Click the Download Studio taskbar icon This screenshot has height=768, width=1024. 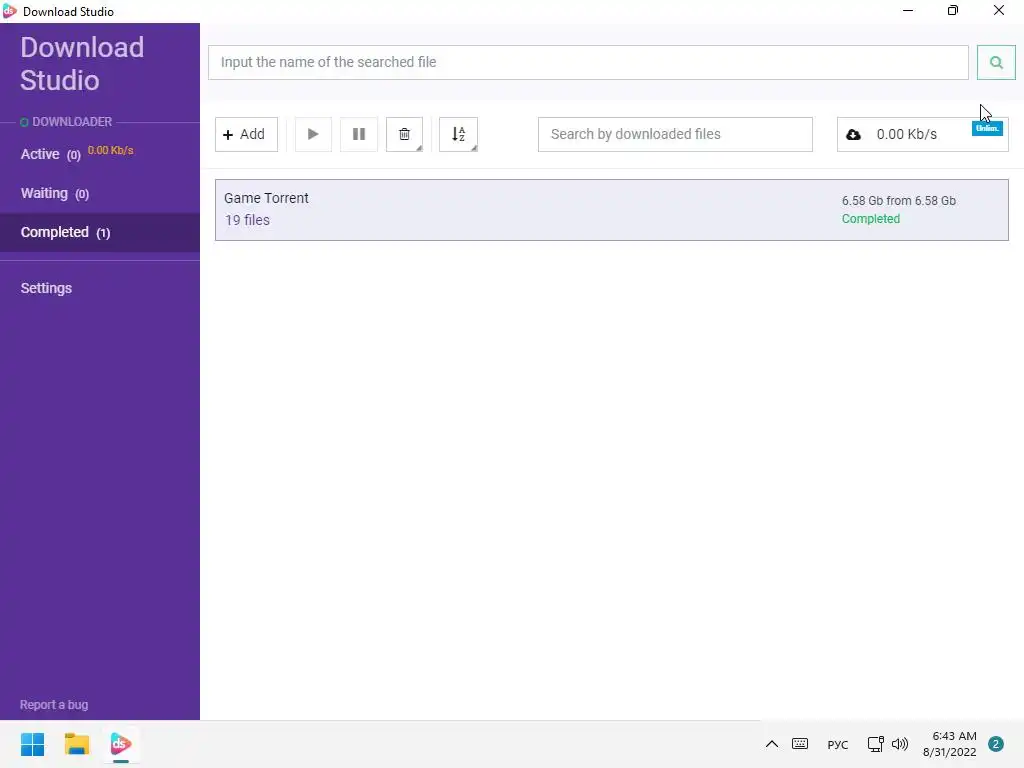click(121, 744)
